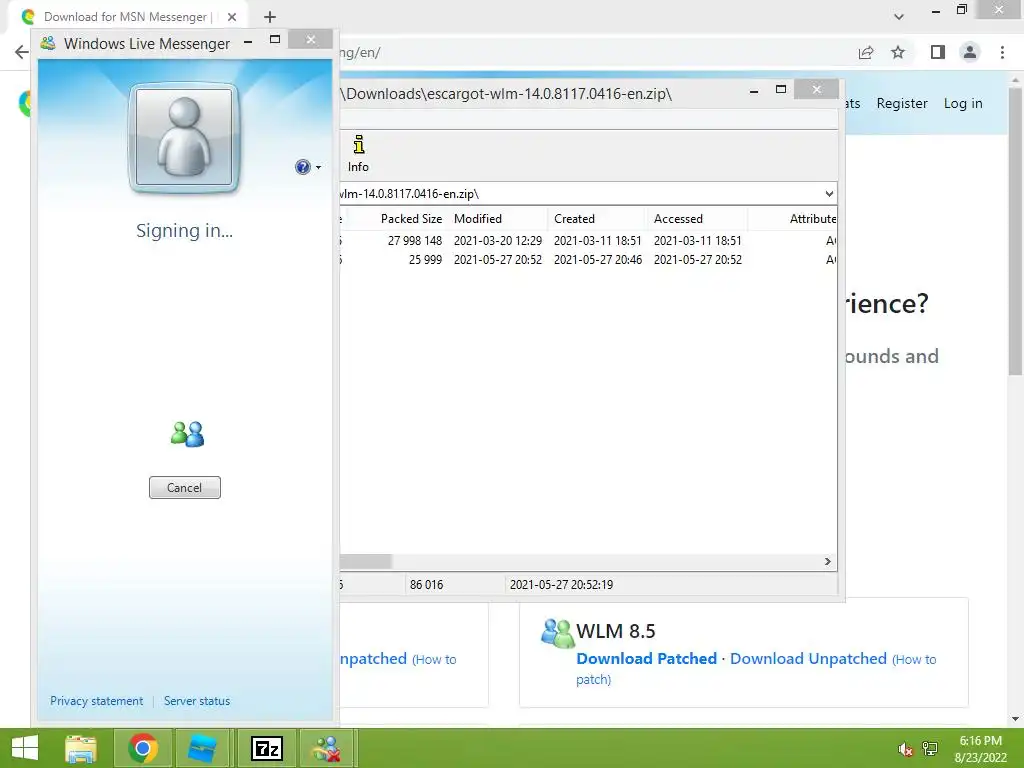The height and width of the screenshot is (768, 1024).
Task: Click WLM 8.5 Download Patched link
Action: 647,658
